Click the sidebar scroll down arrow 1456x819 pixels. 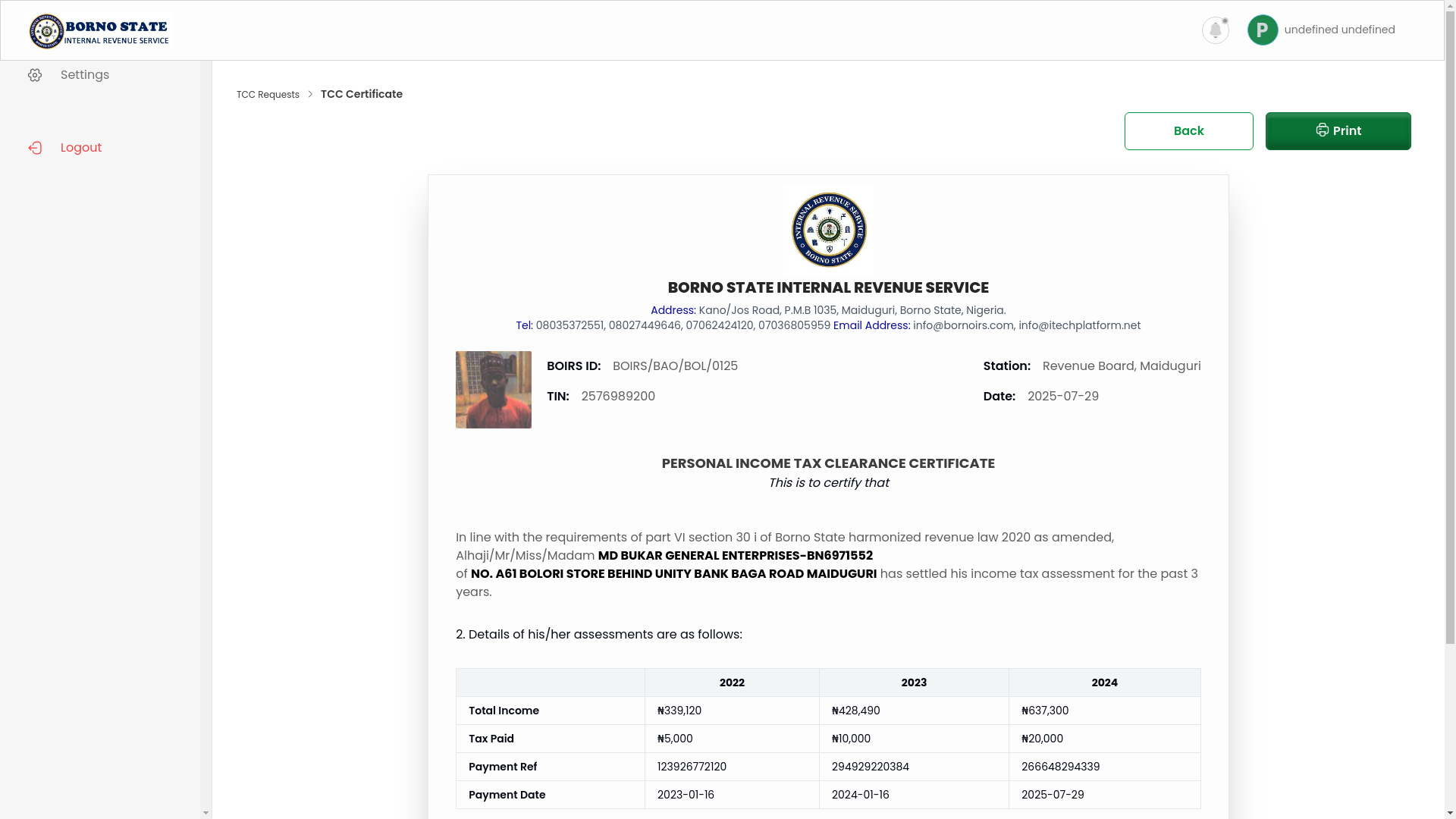coord(206,813)
